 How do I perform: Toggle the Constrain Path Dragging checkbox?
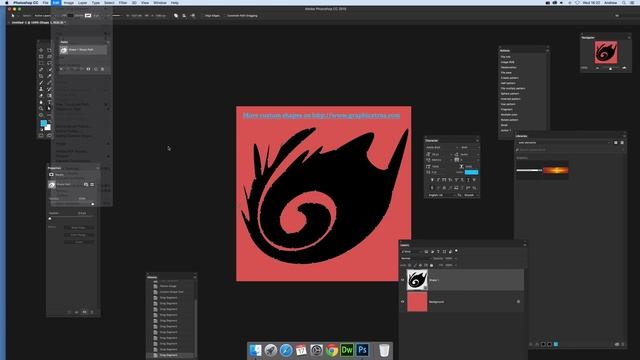241,16
